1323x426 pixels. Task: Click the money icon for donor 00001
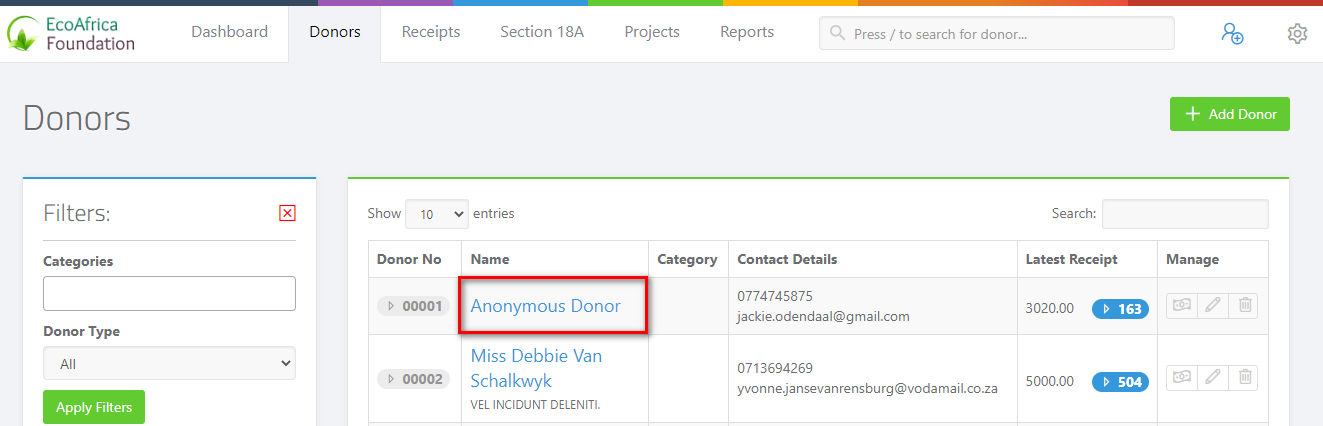1181,306
